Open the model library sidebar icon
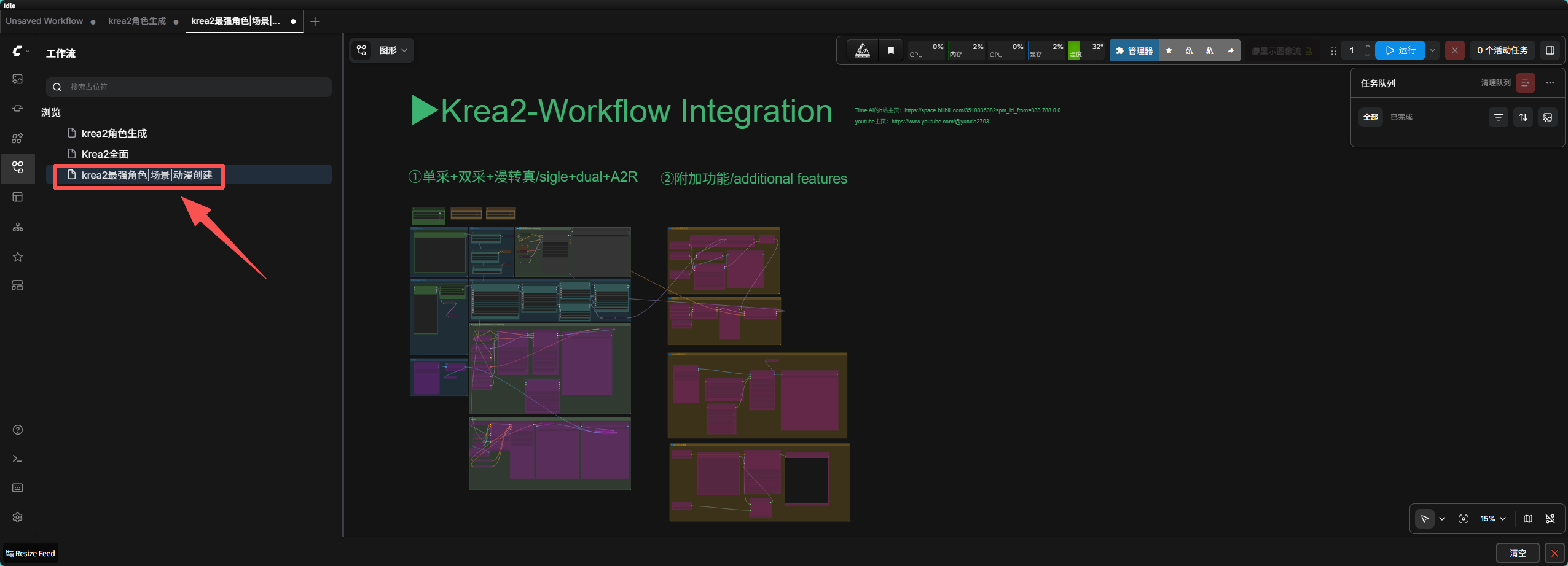 [18, 138]
